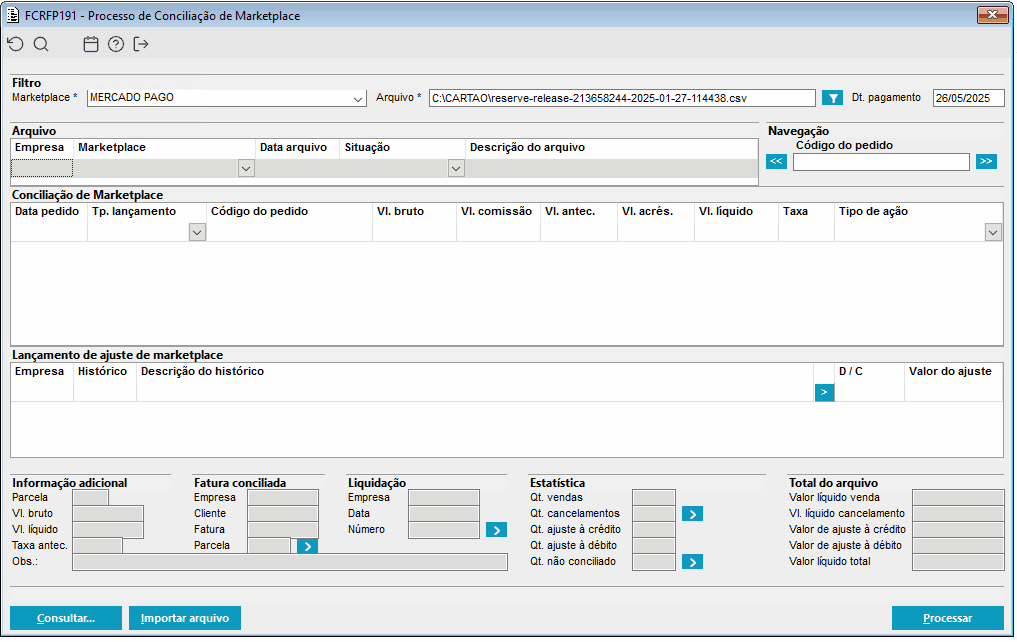
Task: Click the Vl. comissão column header
Action: (496, 211)
